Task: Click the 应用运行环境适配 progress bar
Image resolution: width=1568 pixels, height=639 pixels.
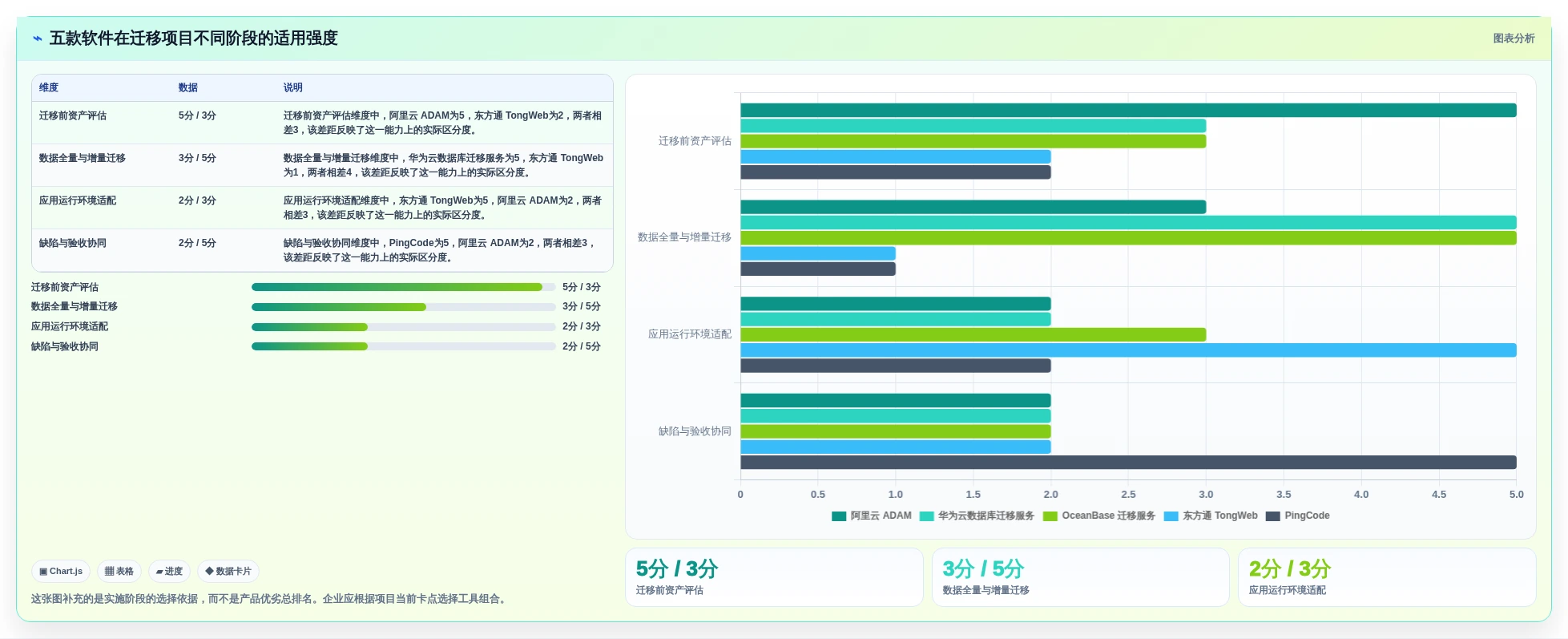Action: (404, 327)
